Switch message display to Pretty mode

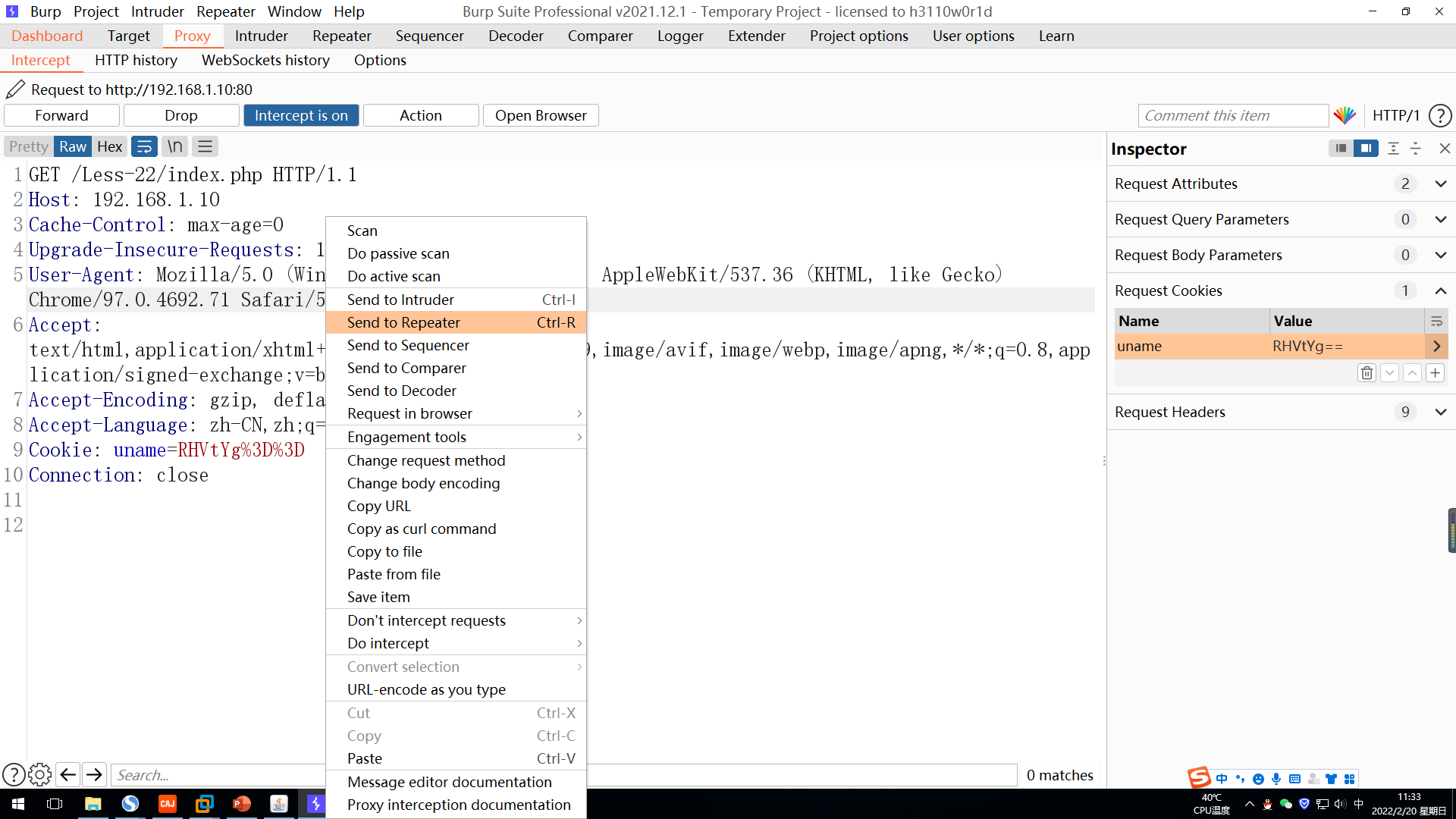27,146
